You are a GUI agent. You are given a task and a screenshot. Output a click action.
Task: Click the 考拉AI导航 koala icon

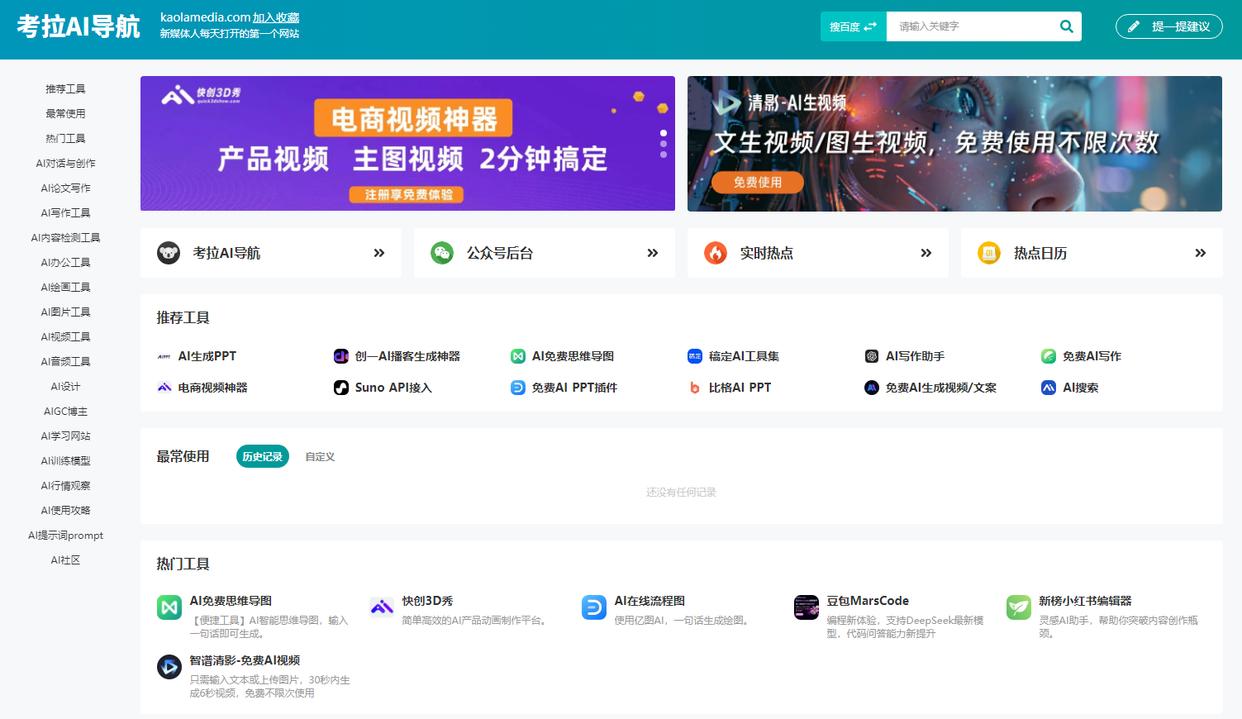pyautogui.click(x=168, y=253)
